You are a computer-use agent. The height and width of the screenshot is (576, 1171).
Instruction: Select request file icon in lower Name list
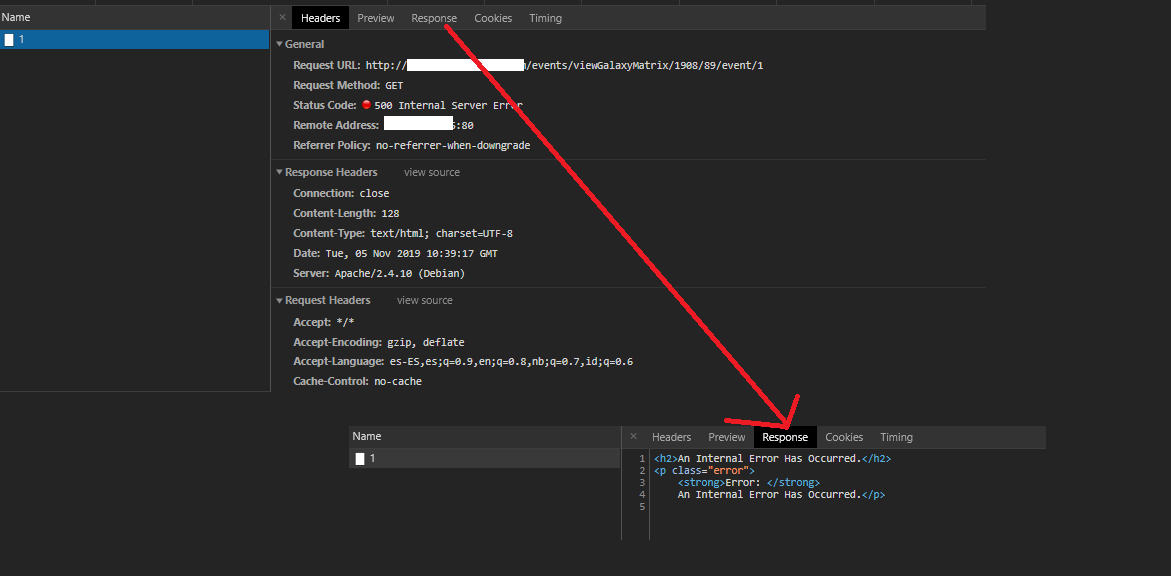[360, 459]
